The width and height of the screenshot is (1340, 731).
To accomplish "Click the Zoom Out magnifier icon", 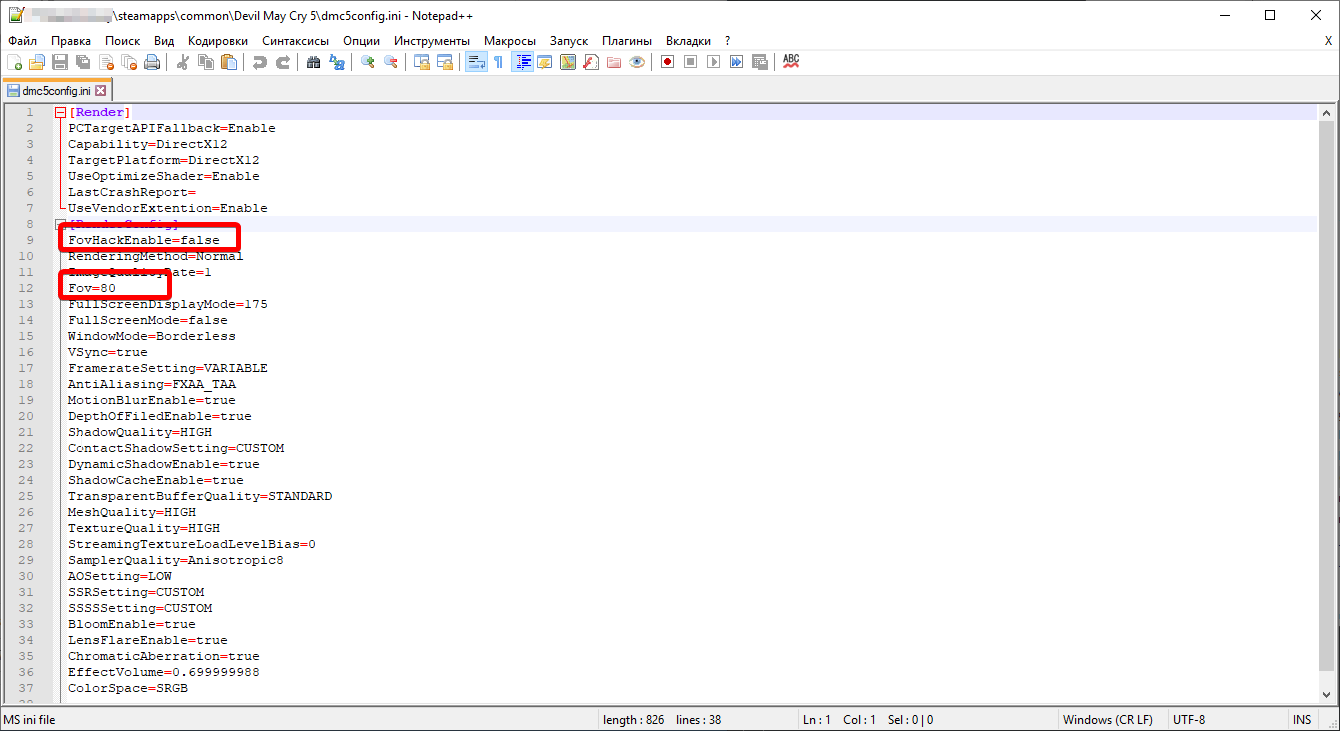I will coord(391,62).
